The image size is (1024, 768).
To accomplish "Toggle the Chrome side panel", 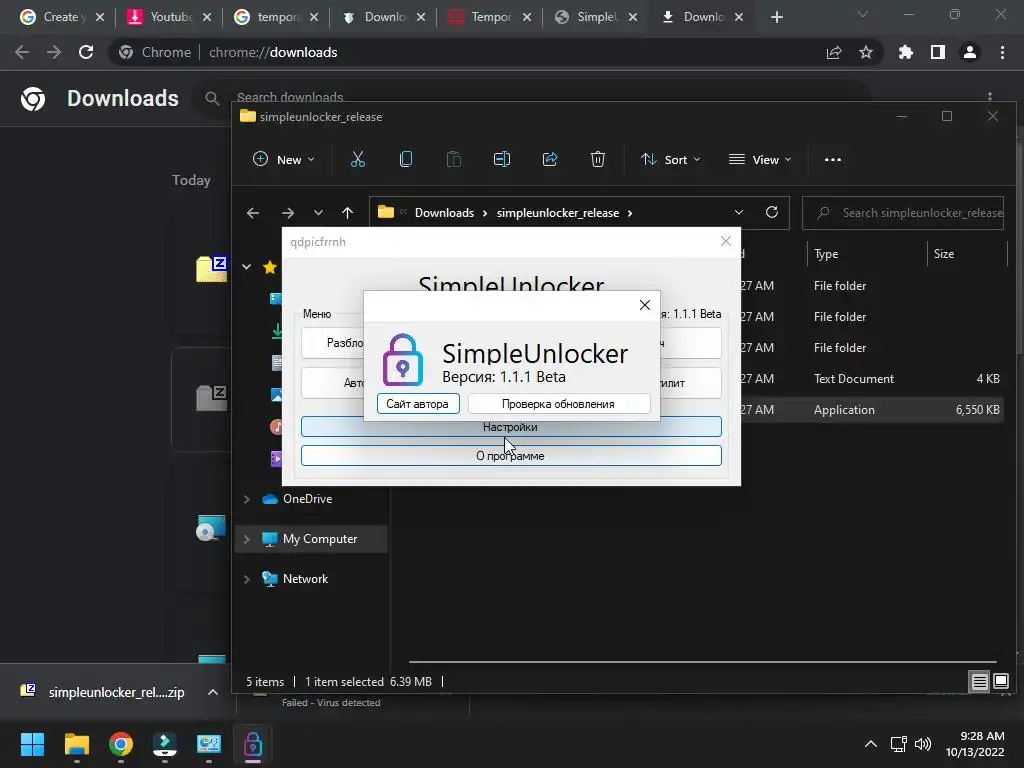I will (x=938, y=52).
